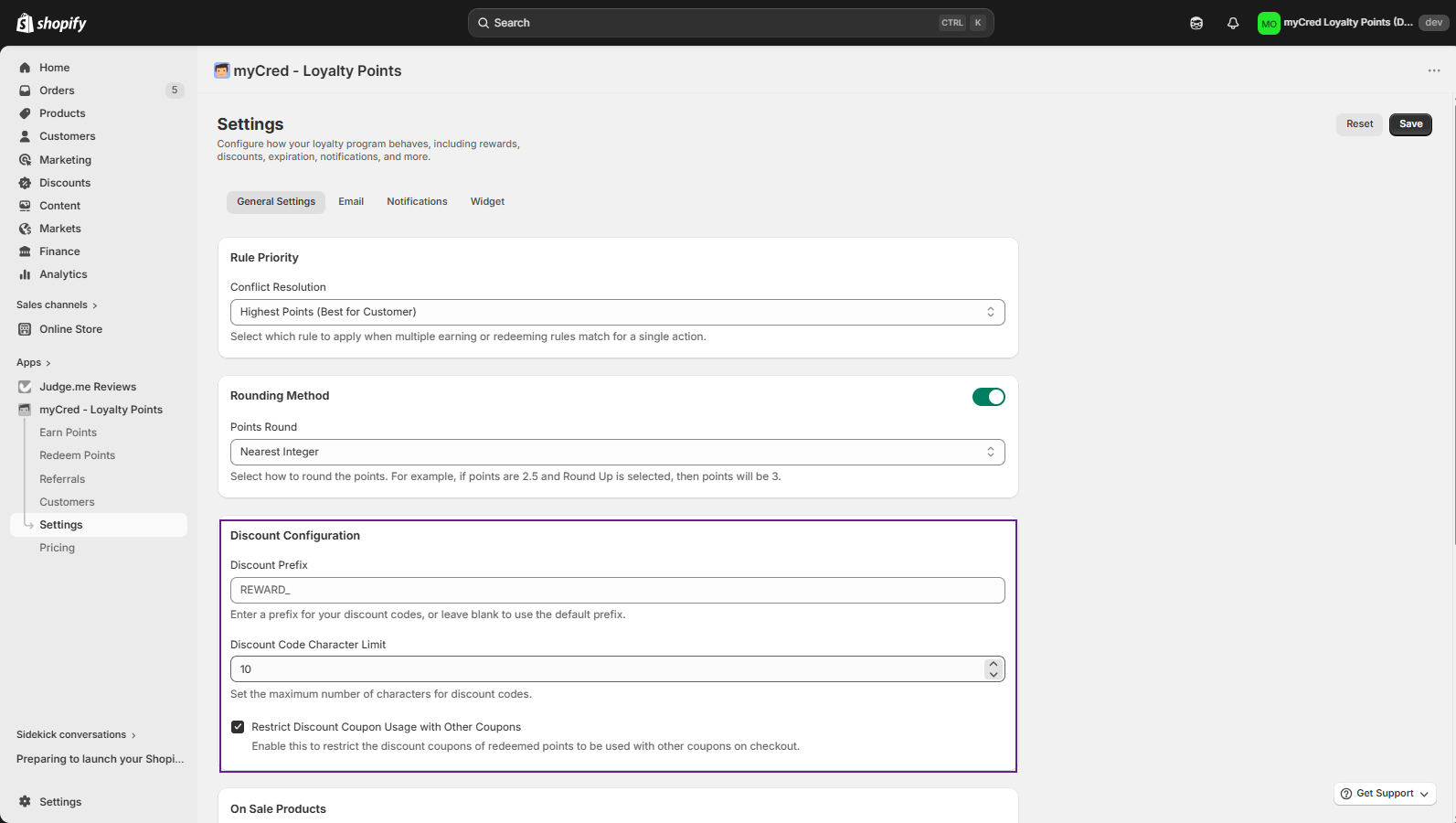Open the notifications bell icon

pyautogui.click(x=1232, y=23)
